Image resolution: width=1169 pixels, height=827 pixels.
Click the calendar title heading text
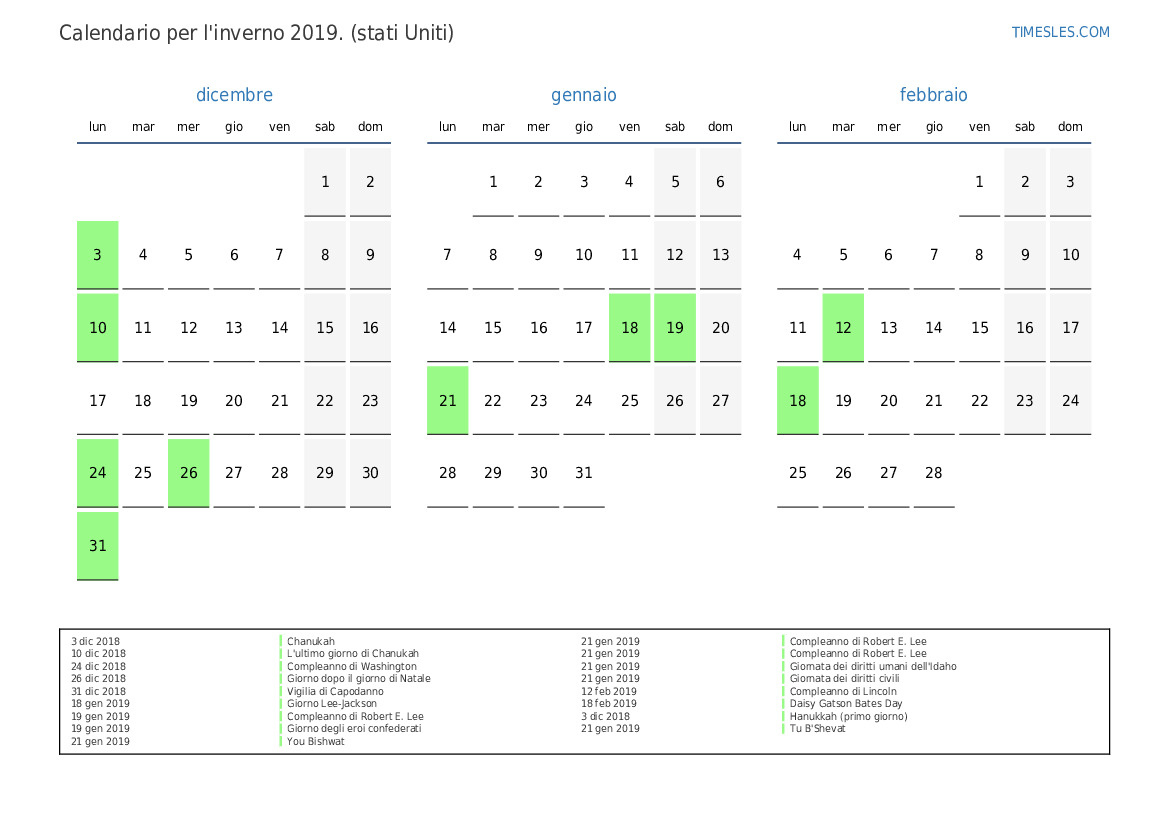point(257,33)
